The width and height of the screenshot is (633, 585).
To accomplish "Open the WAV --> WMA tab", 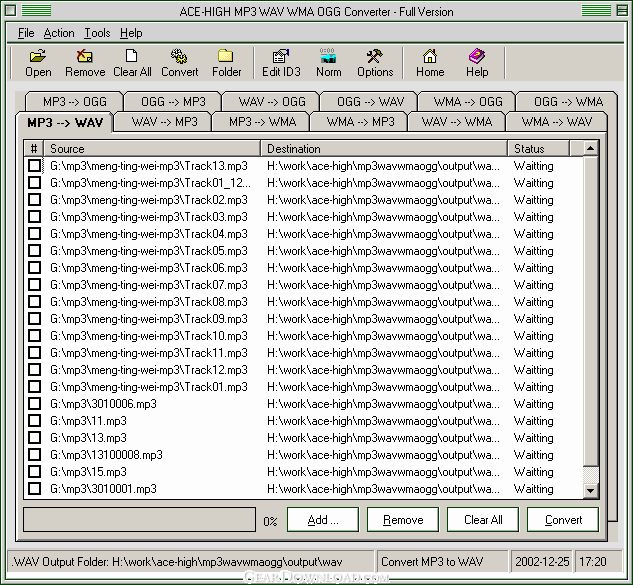I will [457, 122].
